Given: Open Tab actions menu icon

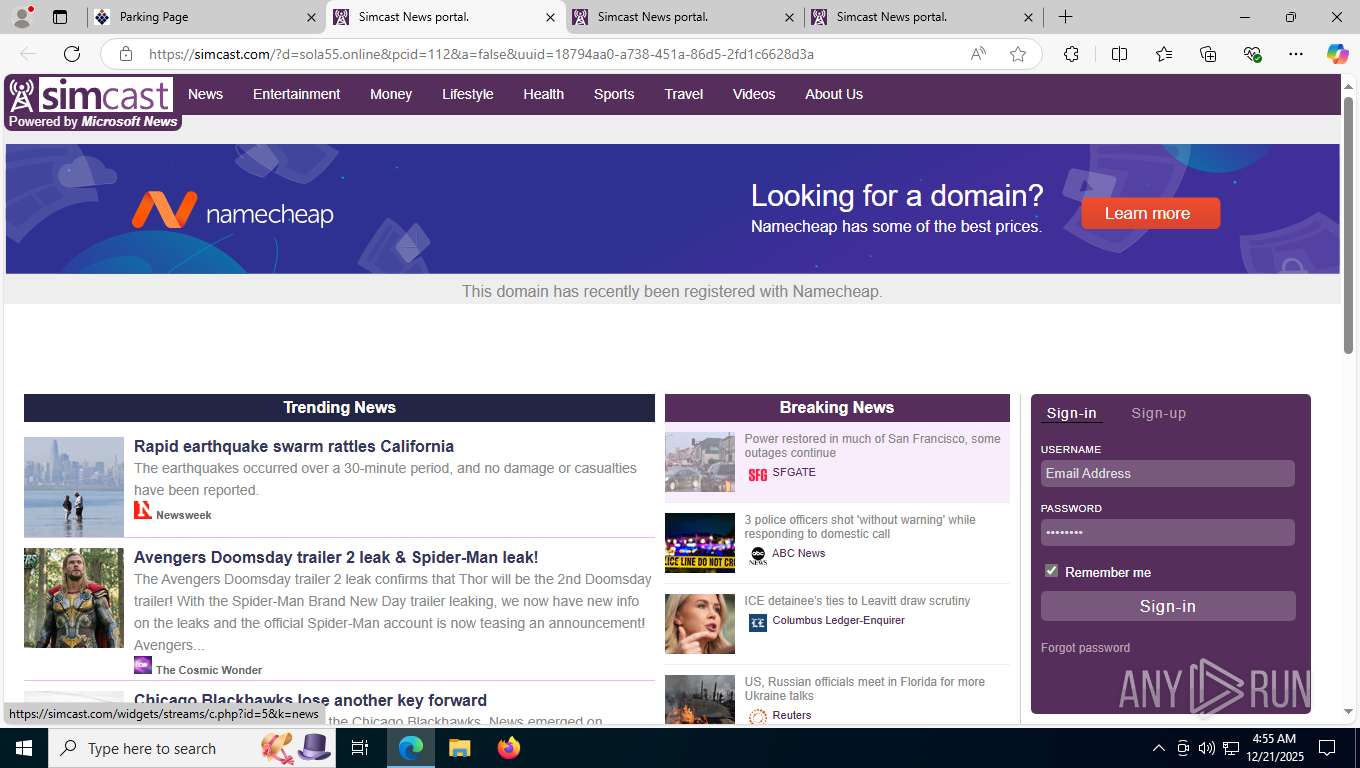Looking at the screenshot, I should (x=60, y=17).
